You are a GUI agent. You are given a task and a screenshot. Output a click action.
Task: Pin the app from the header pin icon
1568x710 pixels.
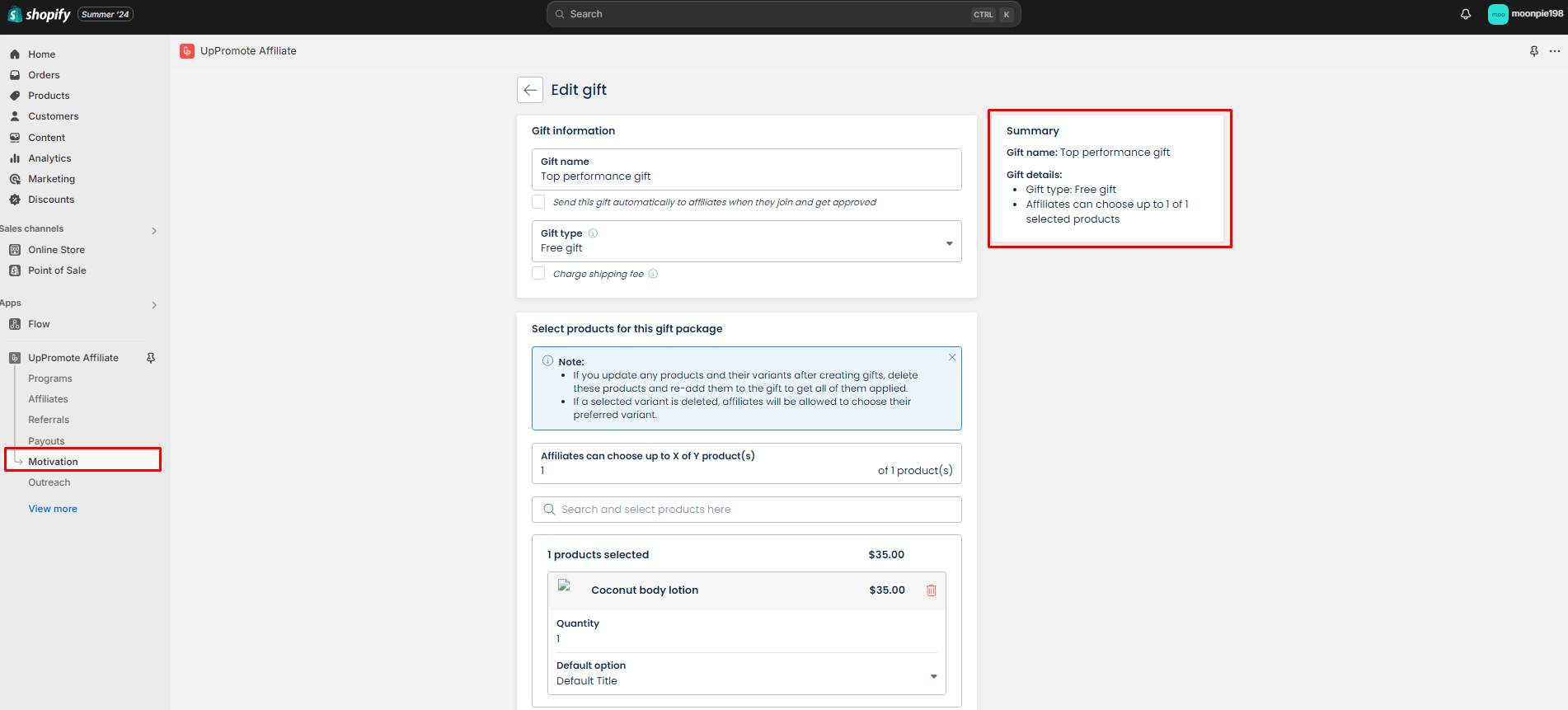tap(1534, 51)
